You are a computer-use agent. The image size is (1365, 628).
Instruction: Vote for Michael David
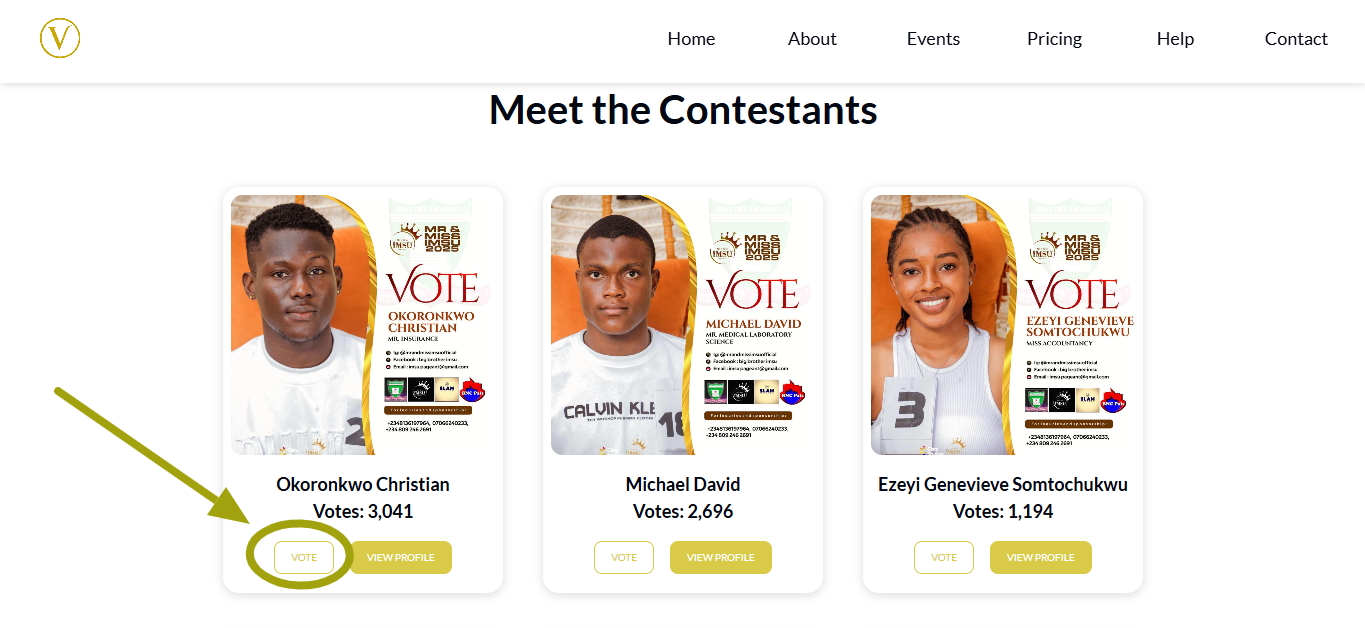click(x=624, y=558)
